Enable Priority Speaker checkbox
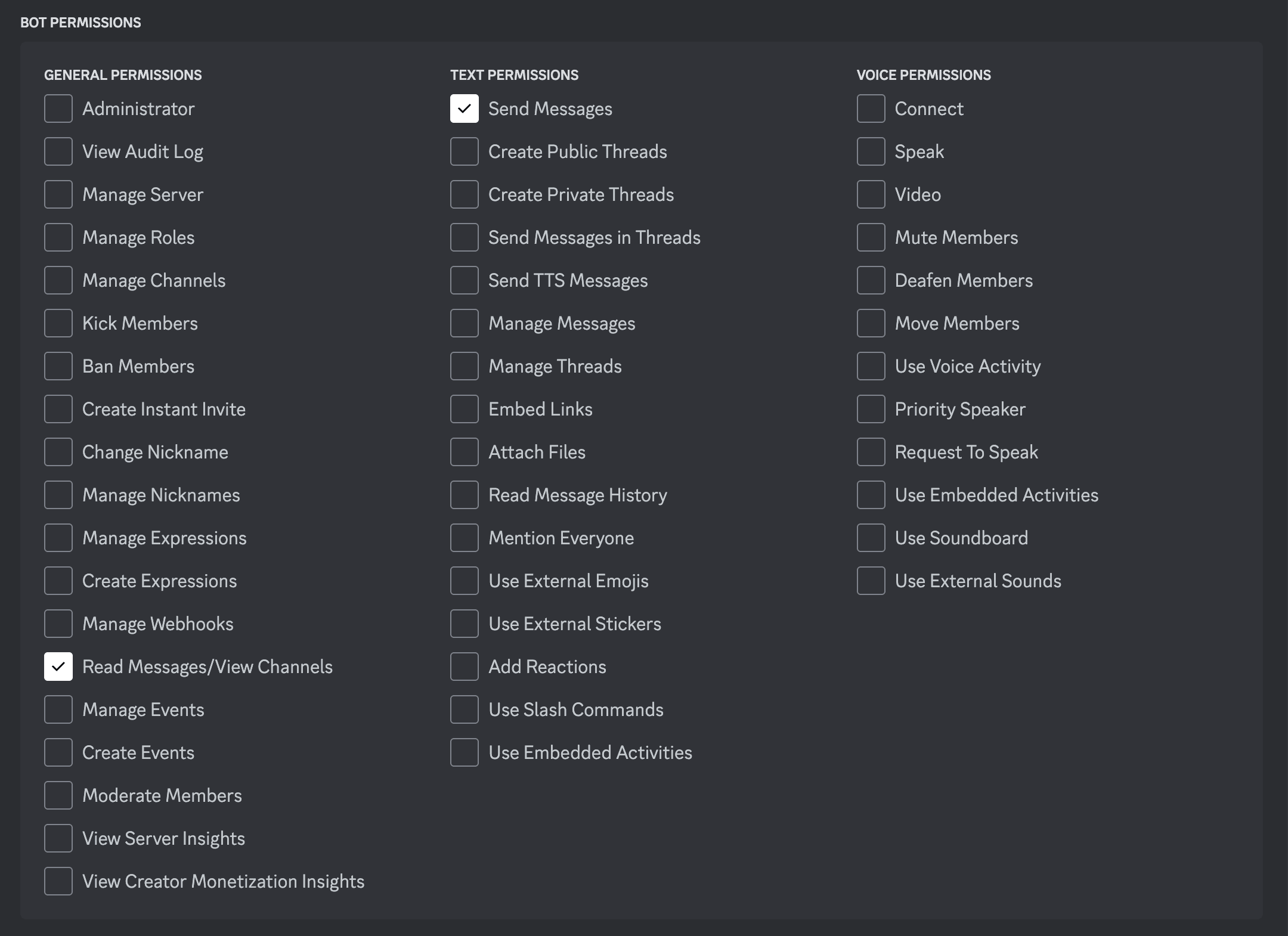The height and width of the screenshot is (936, 1288). pyautogui.click(x=871, y=409)
